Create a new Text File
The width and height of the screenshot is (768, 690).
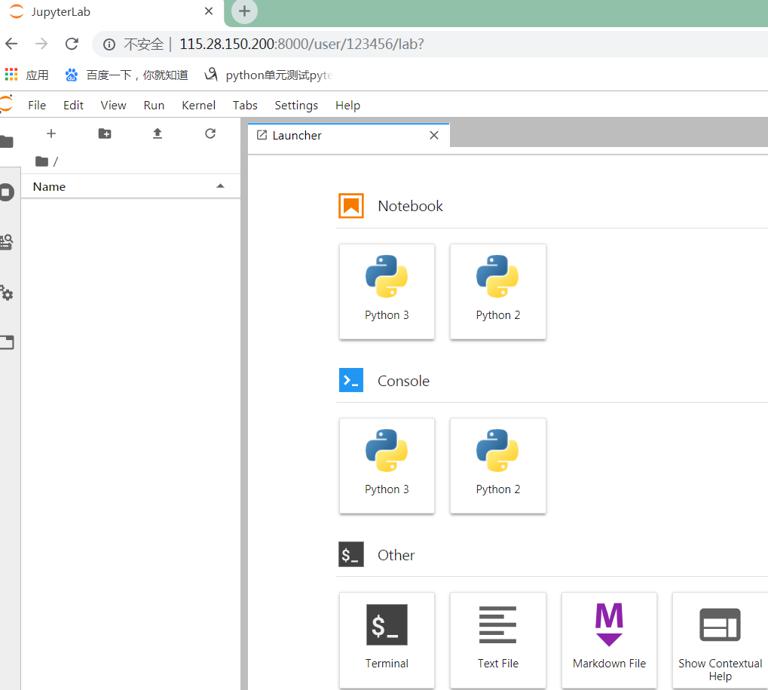[498, 640]
